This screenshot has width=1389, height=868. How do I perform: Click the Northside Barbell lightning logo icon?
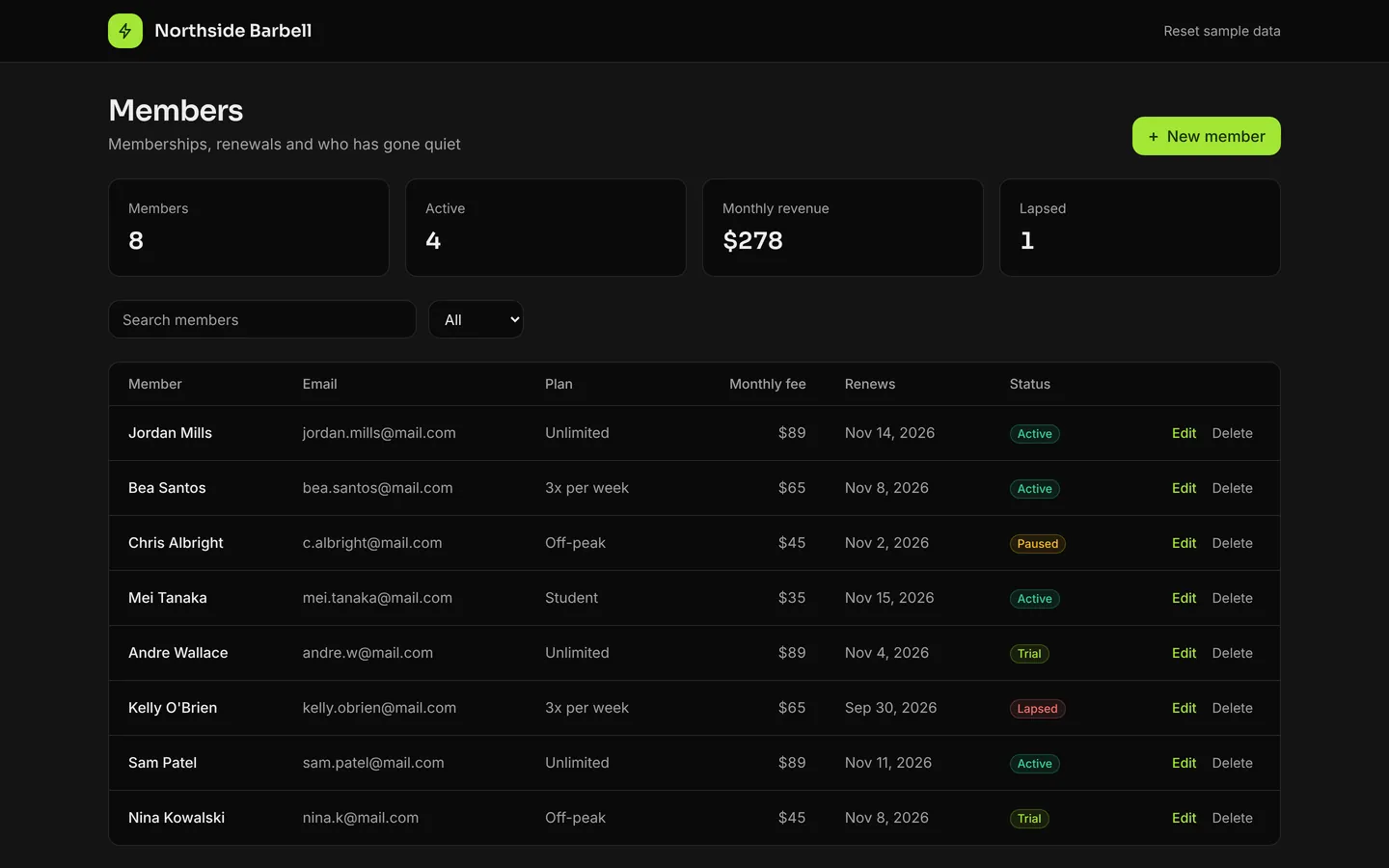click(125, 31)
